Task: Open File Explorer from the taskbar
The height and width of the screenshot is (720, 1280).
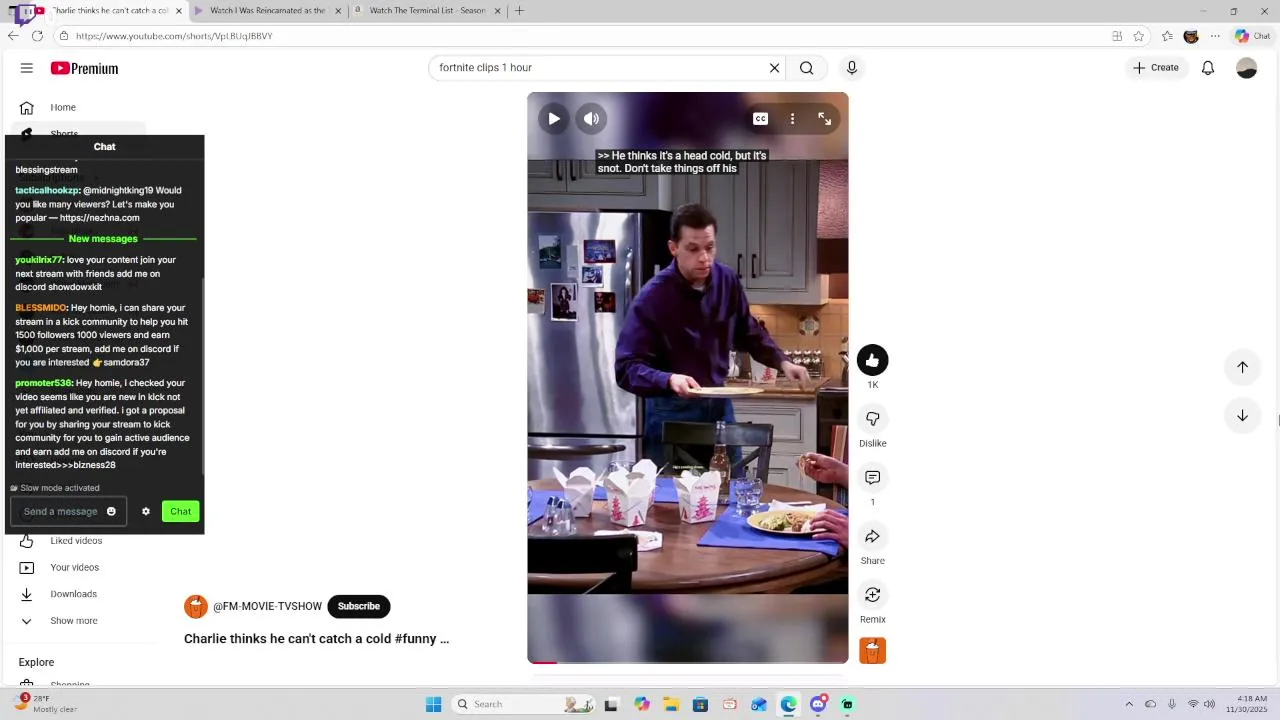Action: tap(671, 704)
